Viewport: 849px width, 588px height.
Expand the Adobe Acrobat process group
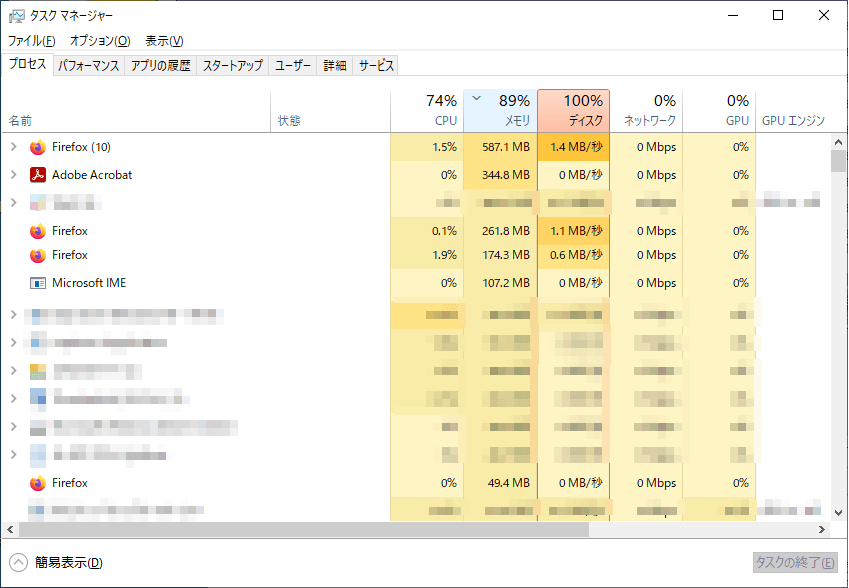click(x=13, y=175)
